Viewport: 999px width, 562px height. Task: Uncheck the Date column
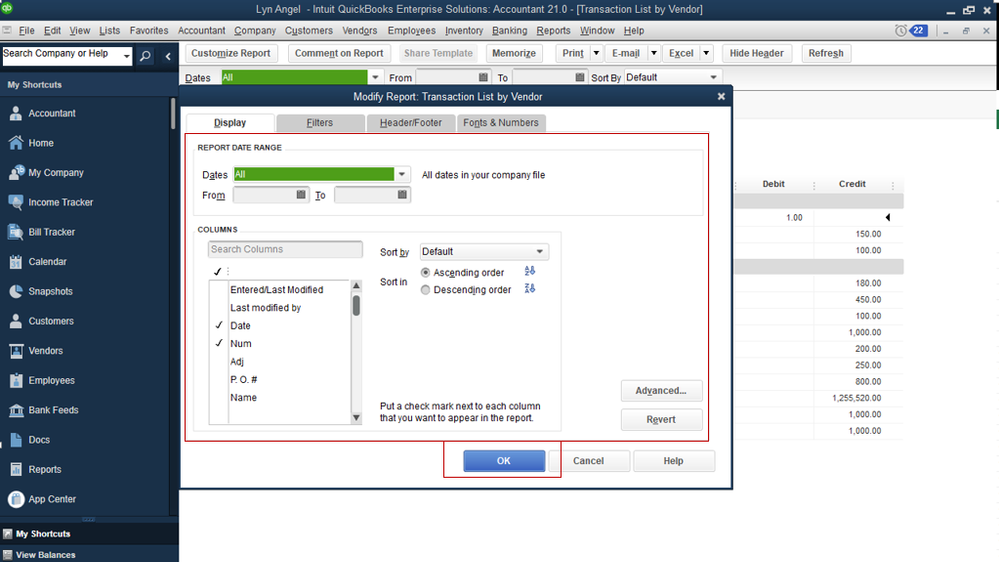(x=219, y=326)
